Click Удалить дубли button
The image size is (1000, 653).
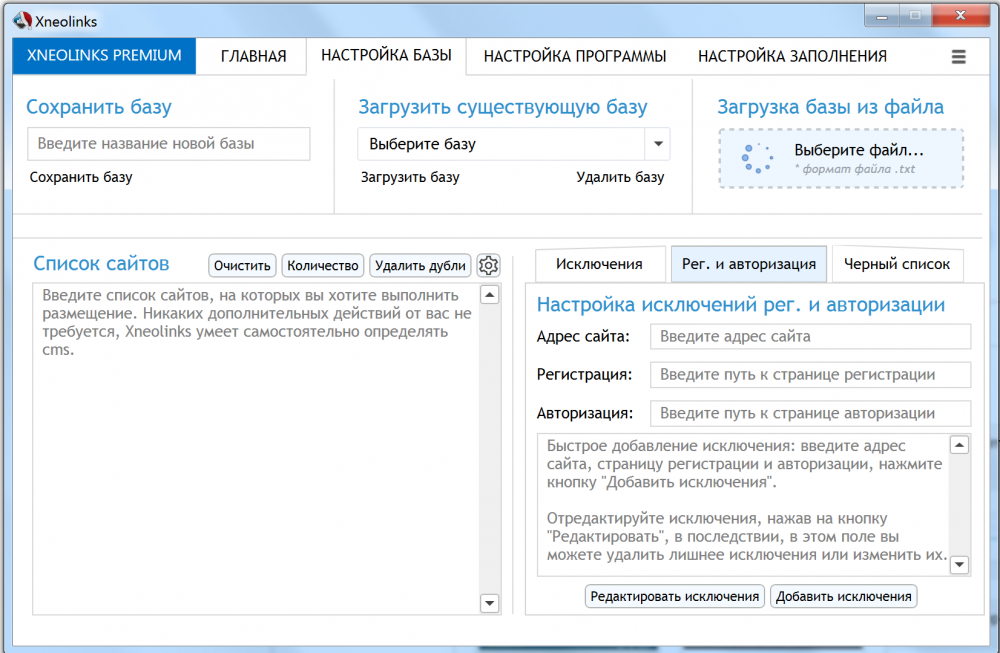pyautogui.click(x=420, y=265)
